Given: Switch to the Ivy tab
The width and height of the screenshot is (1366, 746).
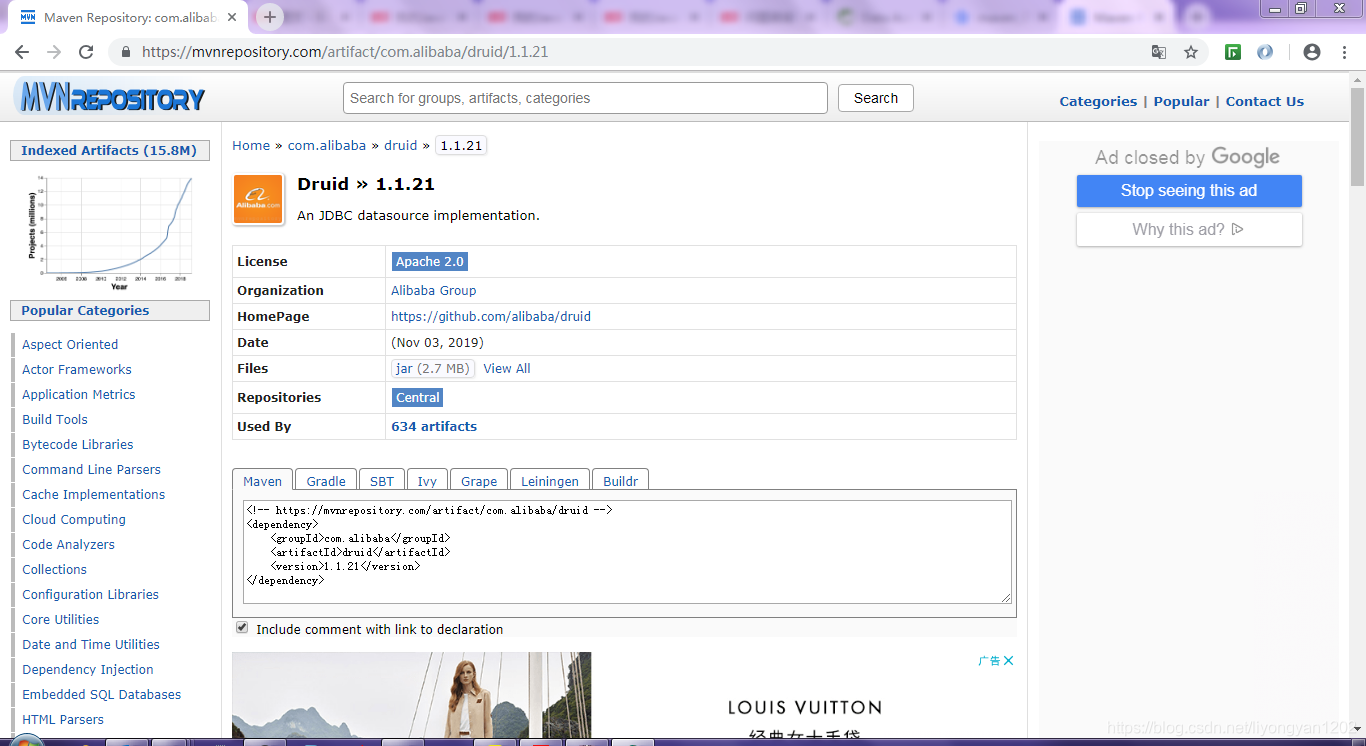Looking at the screenshot, I should (x=427, y=480).
